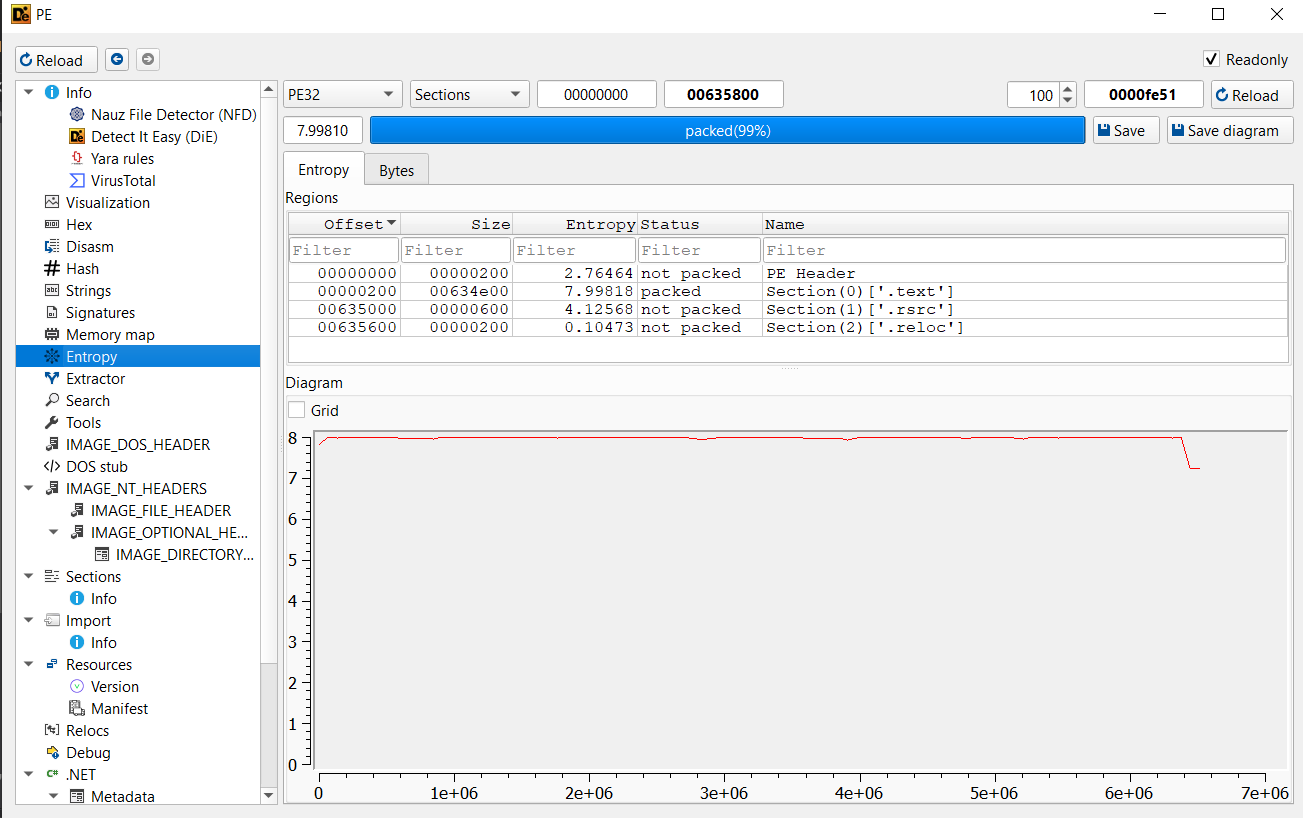
Task: Toggle the Readonly checkbox
Action: [1212, 59]
